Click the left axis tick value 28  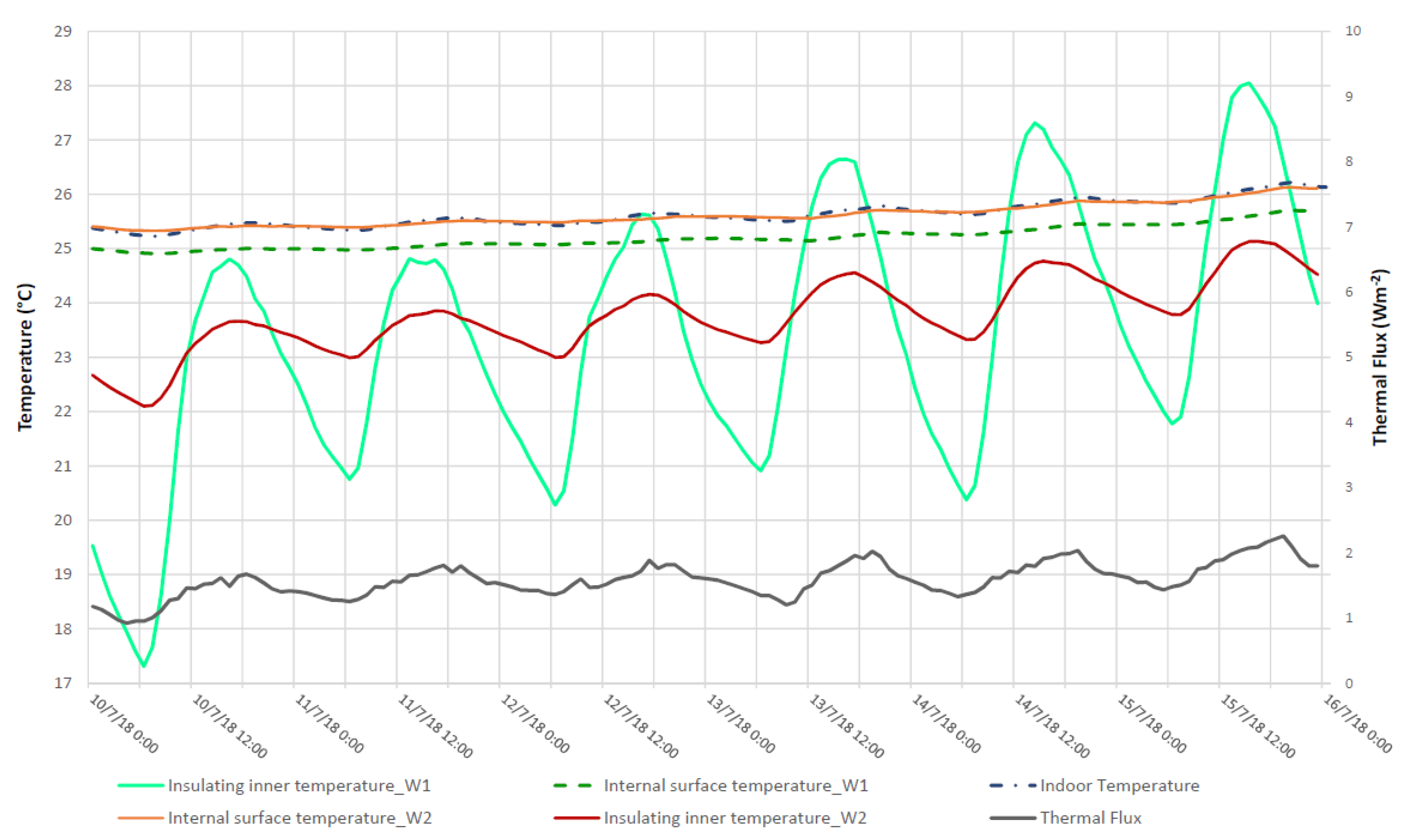click(x=63, y=86)
